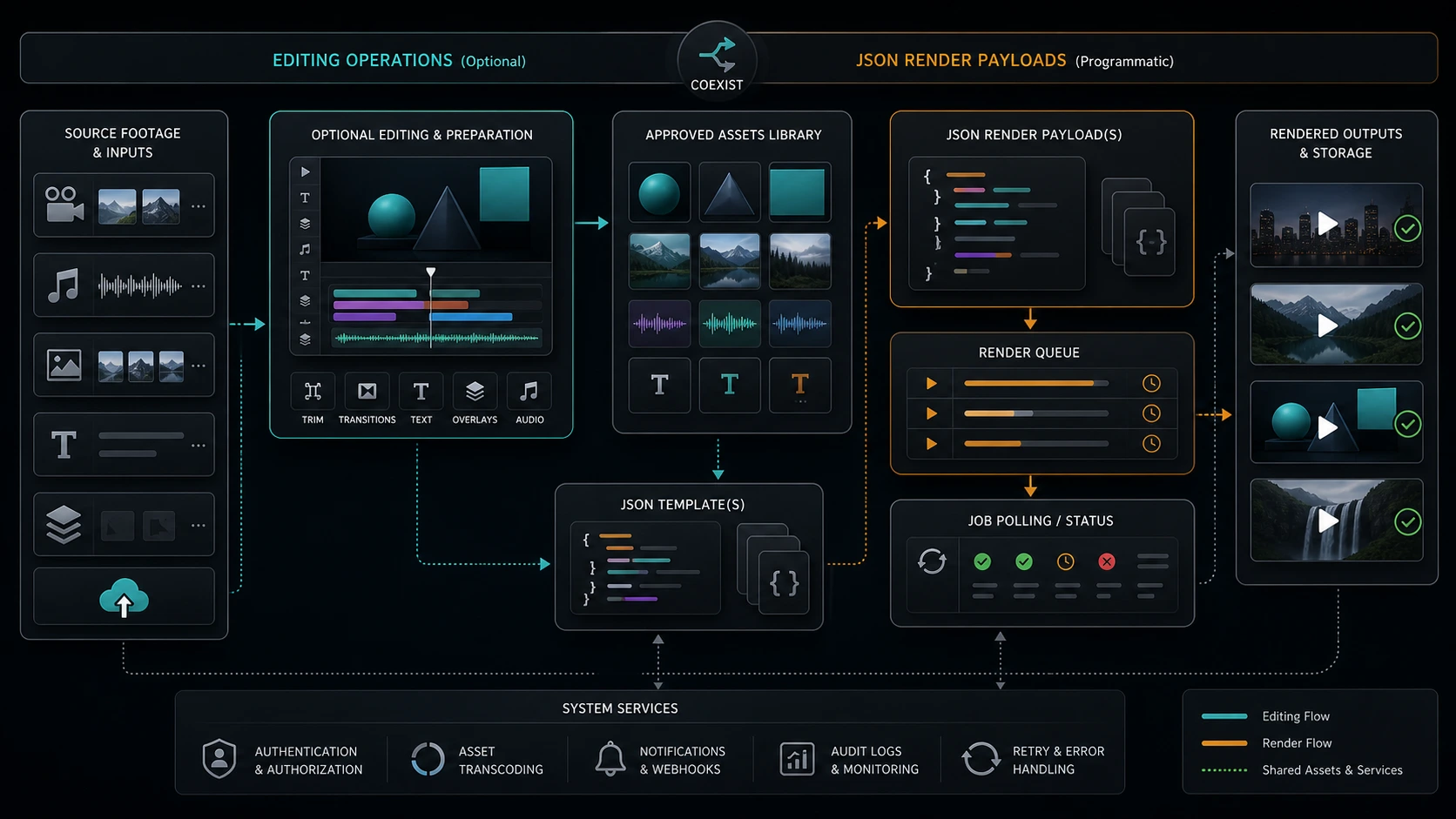Select the teal sphere asset thumbnail

pos(659,192)
